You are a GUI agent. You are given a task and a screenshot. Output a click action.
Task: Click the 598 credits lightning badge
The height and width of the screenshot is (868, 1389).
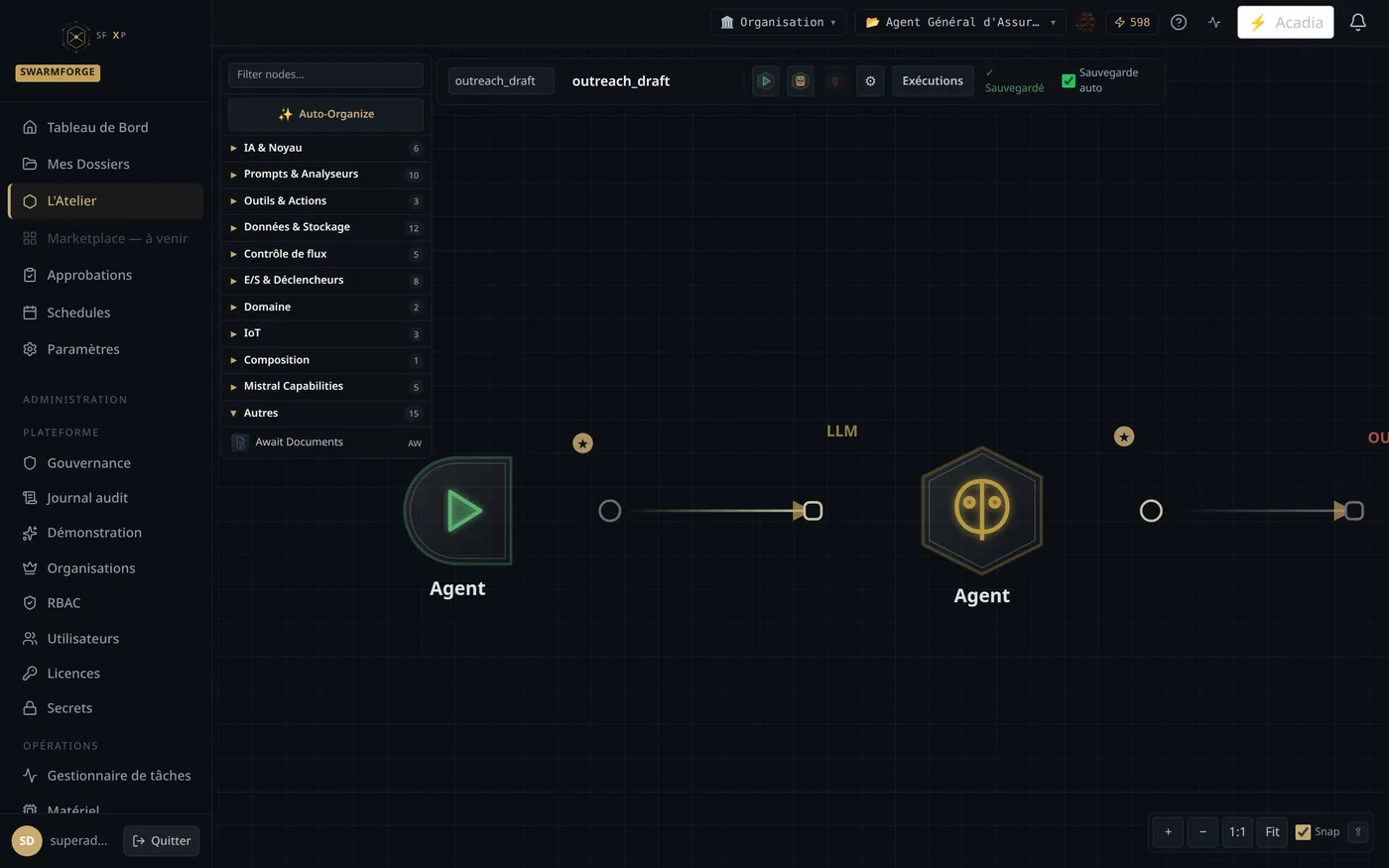tap(1132, 22)
